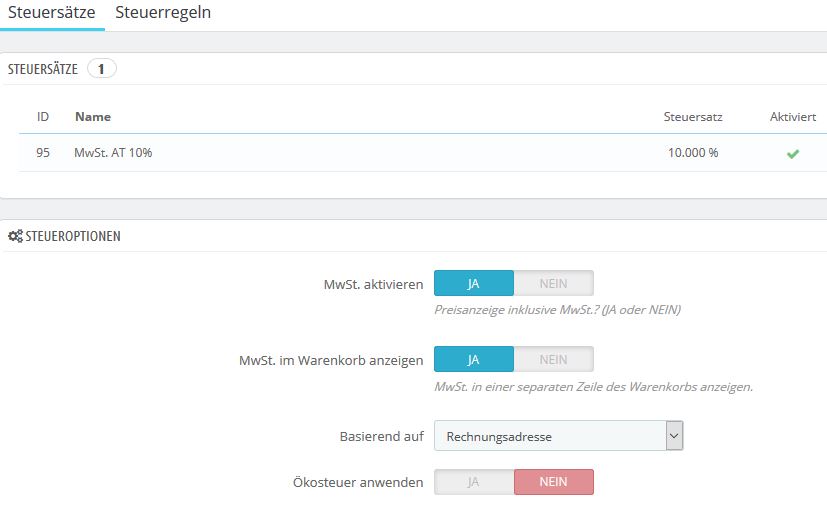This screenshot has width=827, height=508.
Task: Set MwSt. aktivieren to NEIN
Action: 553,283
